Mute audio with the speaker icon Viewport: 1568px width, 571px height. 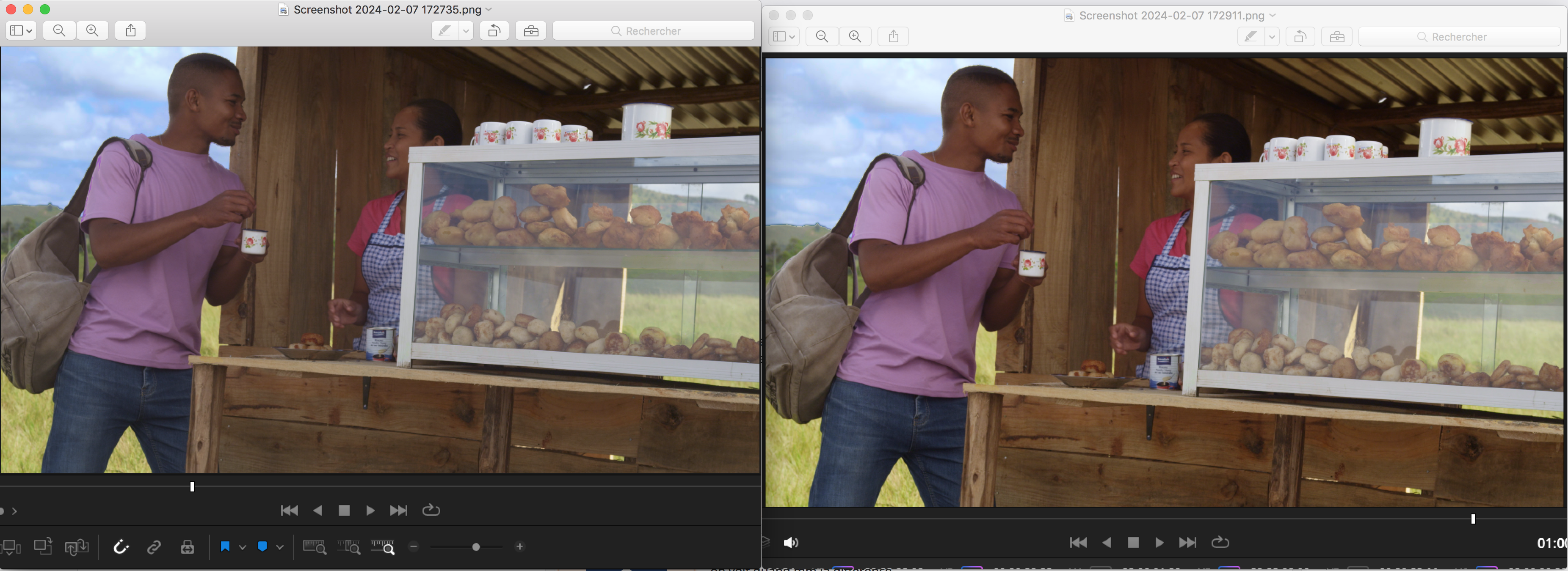[791, 542]
